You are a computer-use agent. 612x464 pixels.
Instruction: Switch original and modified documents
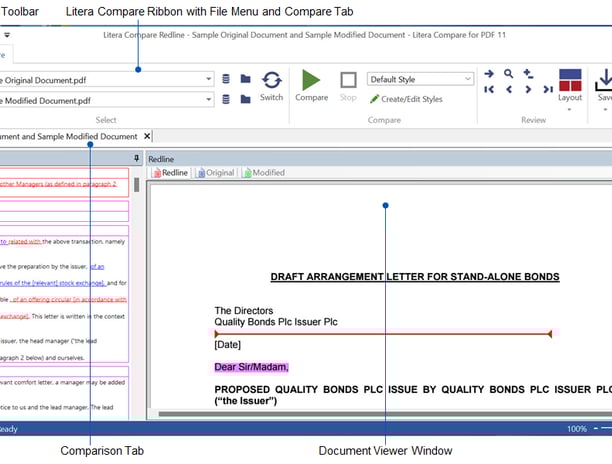pyautogui.click(x=271, y=86)
